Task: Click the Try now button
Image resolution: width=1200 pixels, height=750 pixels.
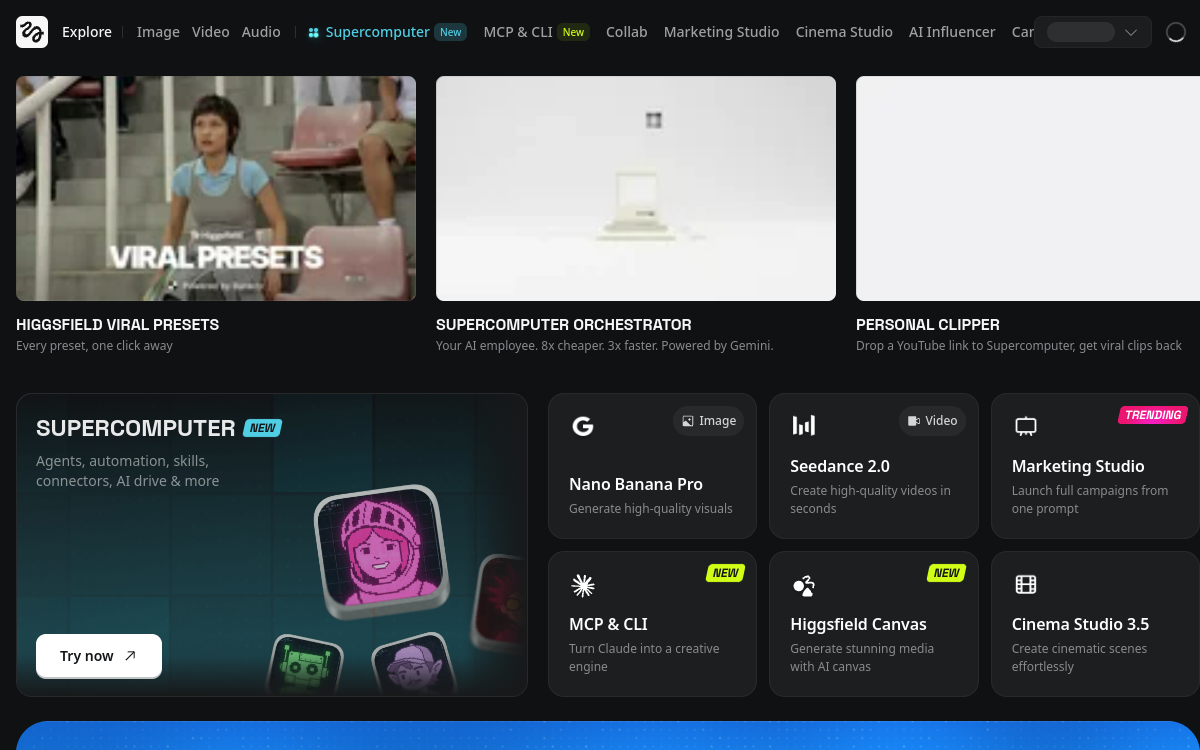Action: pyautogui.click(x=99, y=656)
